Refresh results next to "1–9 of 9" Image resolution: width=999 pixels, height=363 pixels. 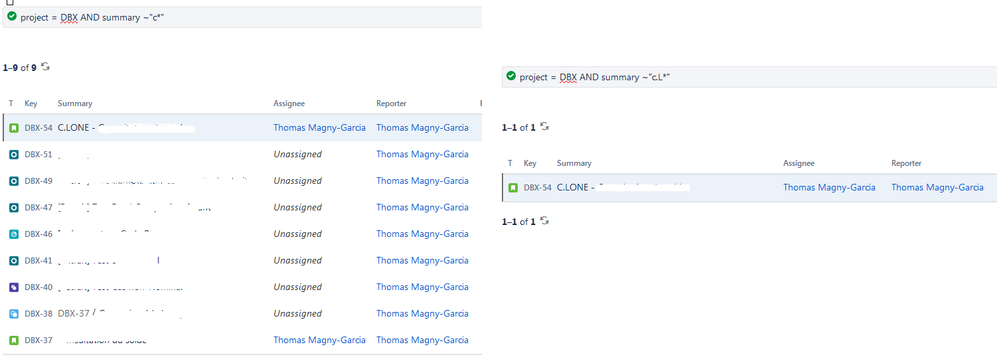point(45,67)
